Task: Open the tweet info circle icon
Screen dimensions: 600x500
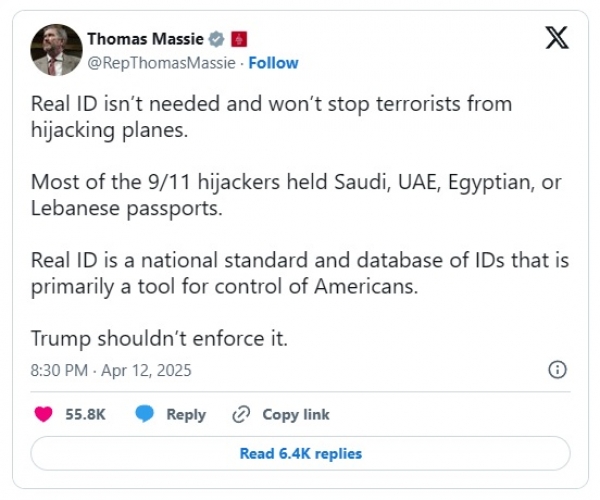Action: point(558,370)
